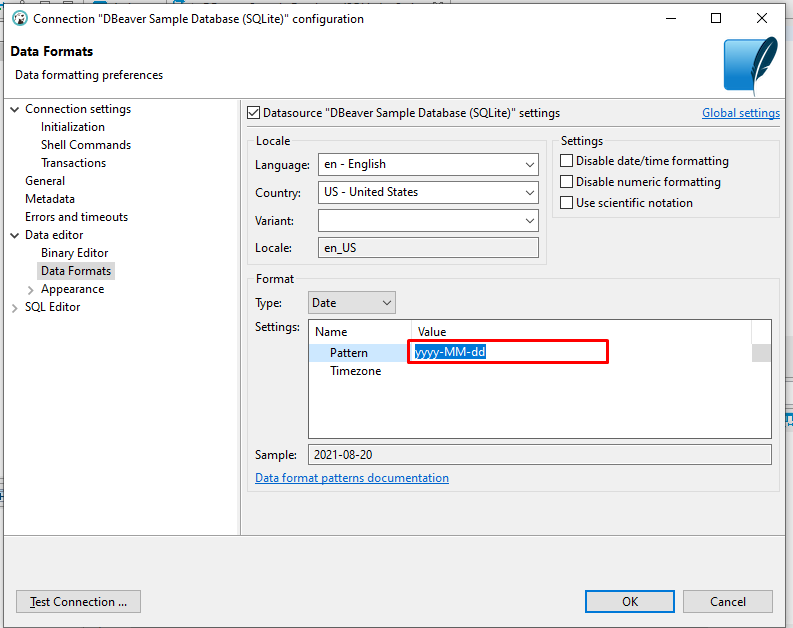Expand the Appearance tree node
The height and width of the screenshot is (628, 793).
[x=30, y=290]
